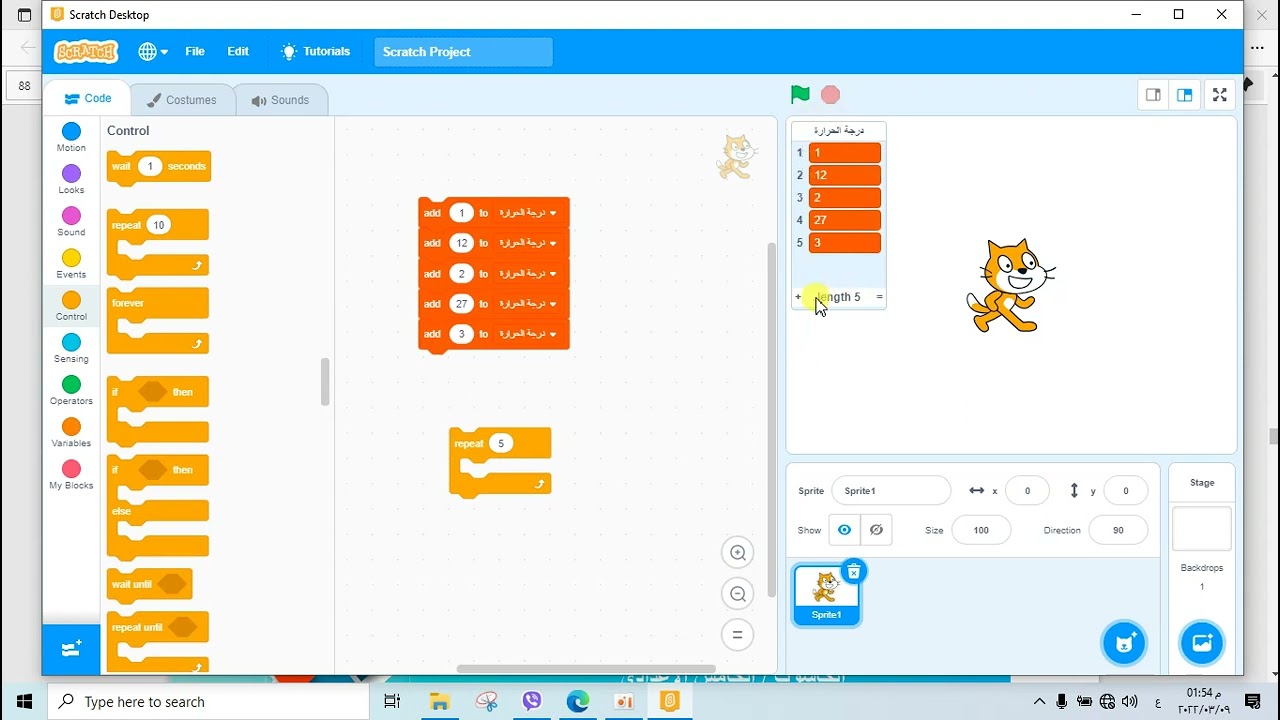The width and height of the screenshot is (1280, 720).
Task: Click the project title field
Action: coord(463,52)
